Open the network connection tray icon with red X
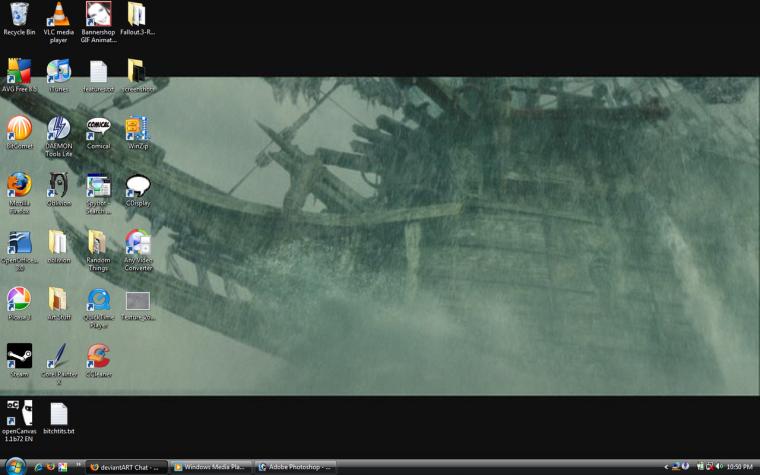This screenshot has width=760, height=475. point(709,467)
